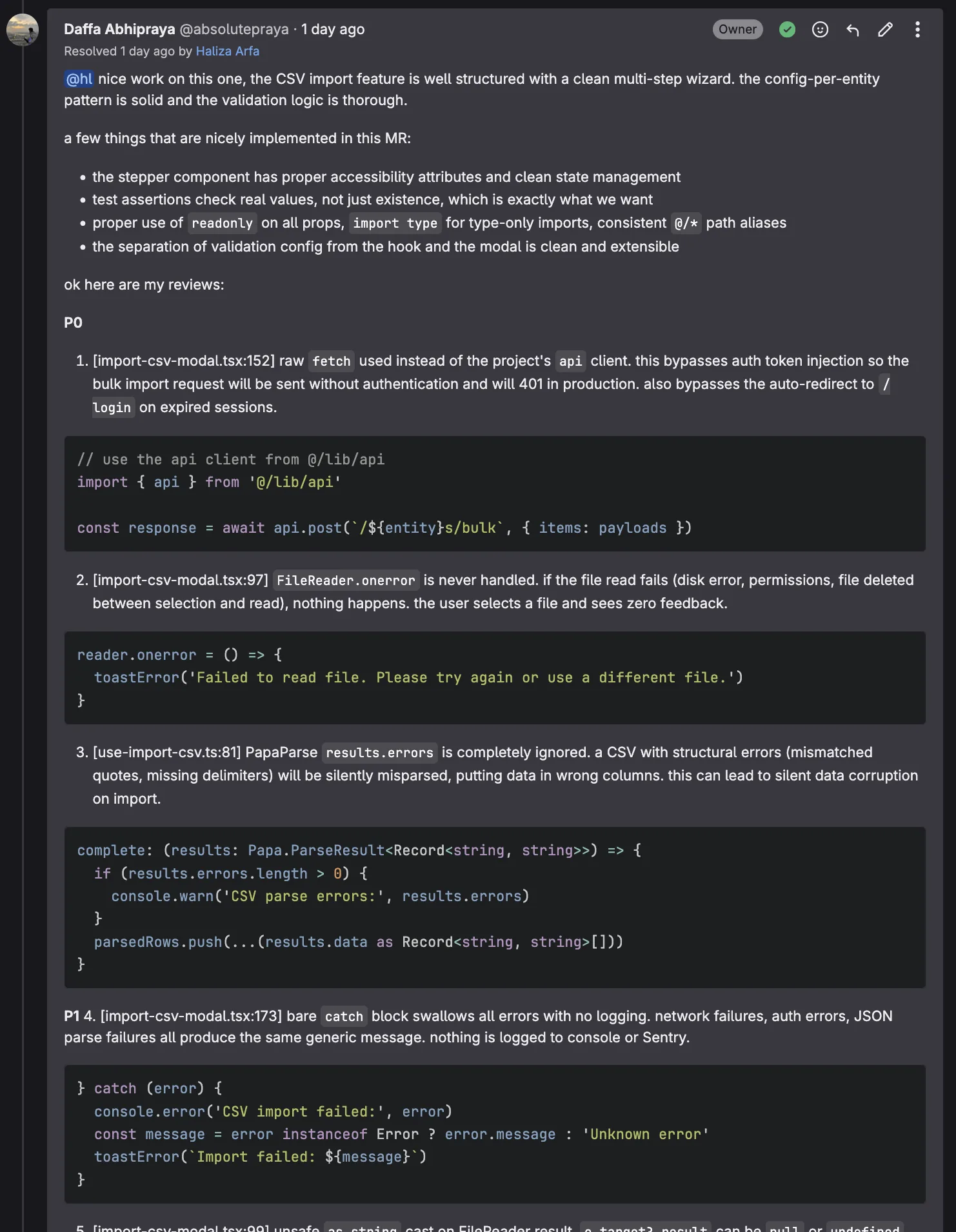The image size is (956, 1232).
Task: Click the results.errors inline code tag
Action: pyautogui.click(x=379, y=753)
